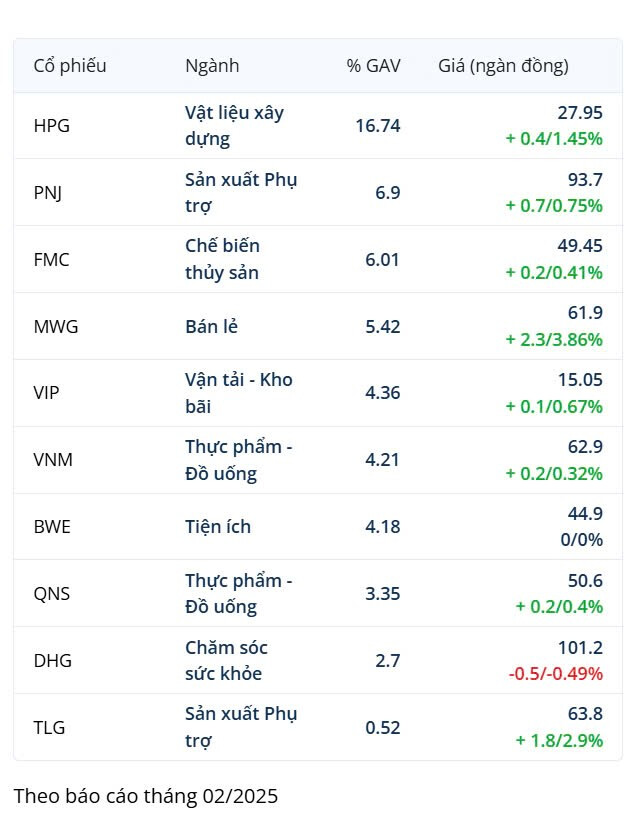Click the "Cổ phiếu" column header
The height and width of the screenshot is (822, 632).
click(x=70, y=66)
